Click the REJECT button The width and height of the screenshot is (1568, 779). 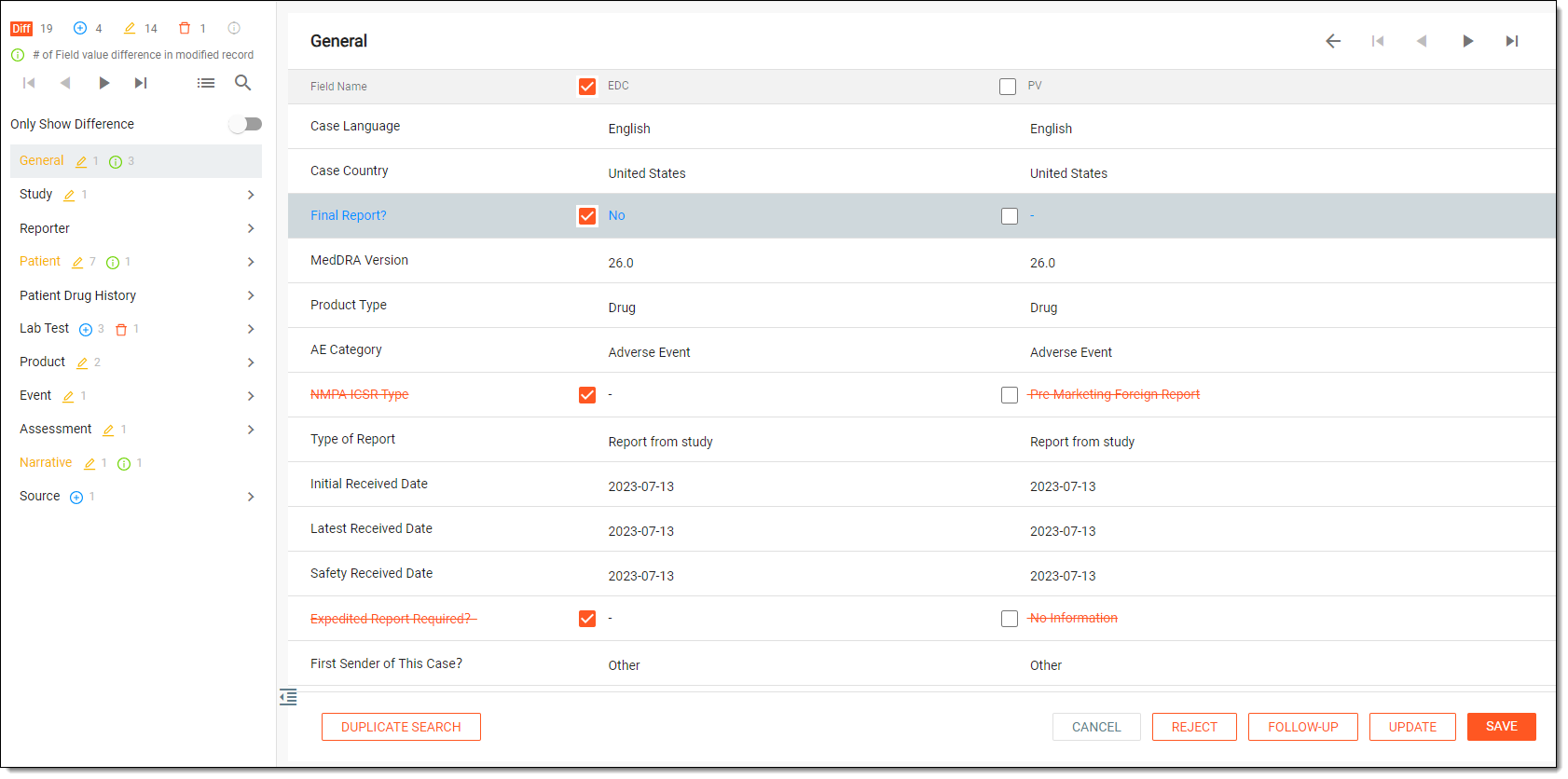tap(1194, 727)
